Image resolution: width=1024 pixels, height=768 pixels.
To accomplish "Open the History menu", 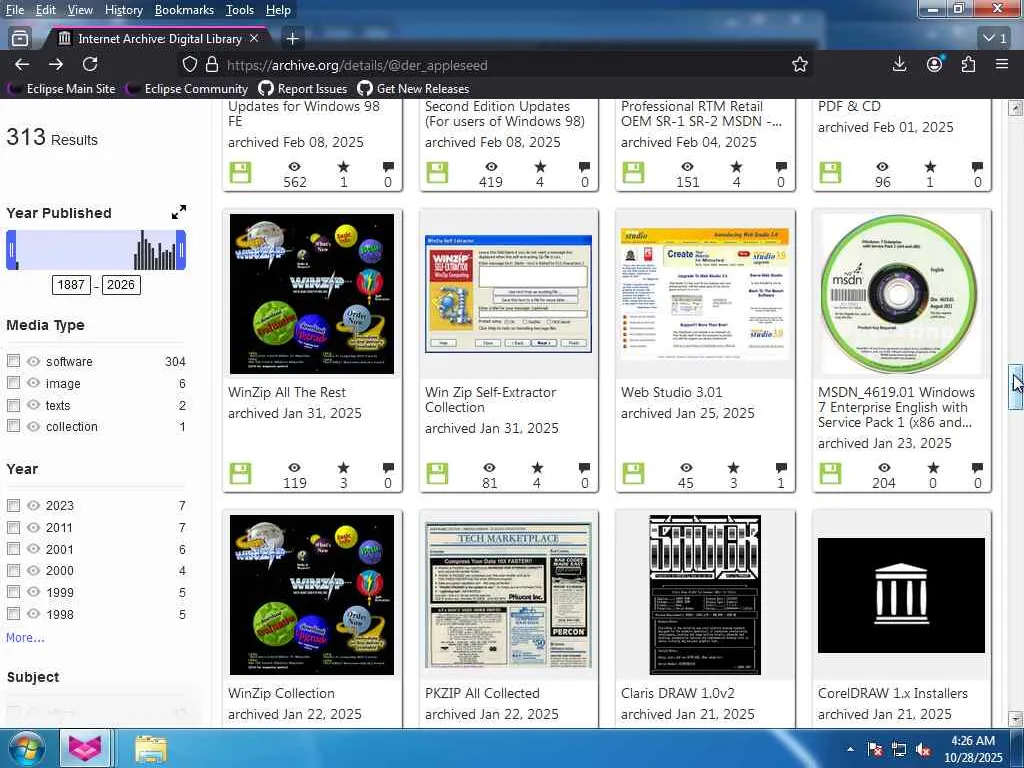I will [123, 10].
